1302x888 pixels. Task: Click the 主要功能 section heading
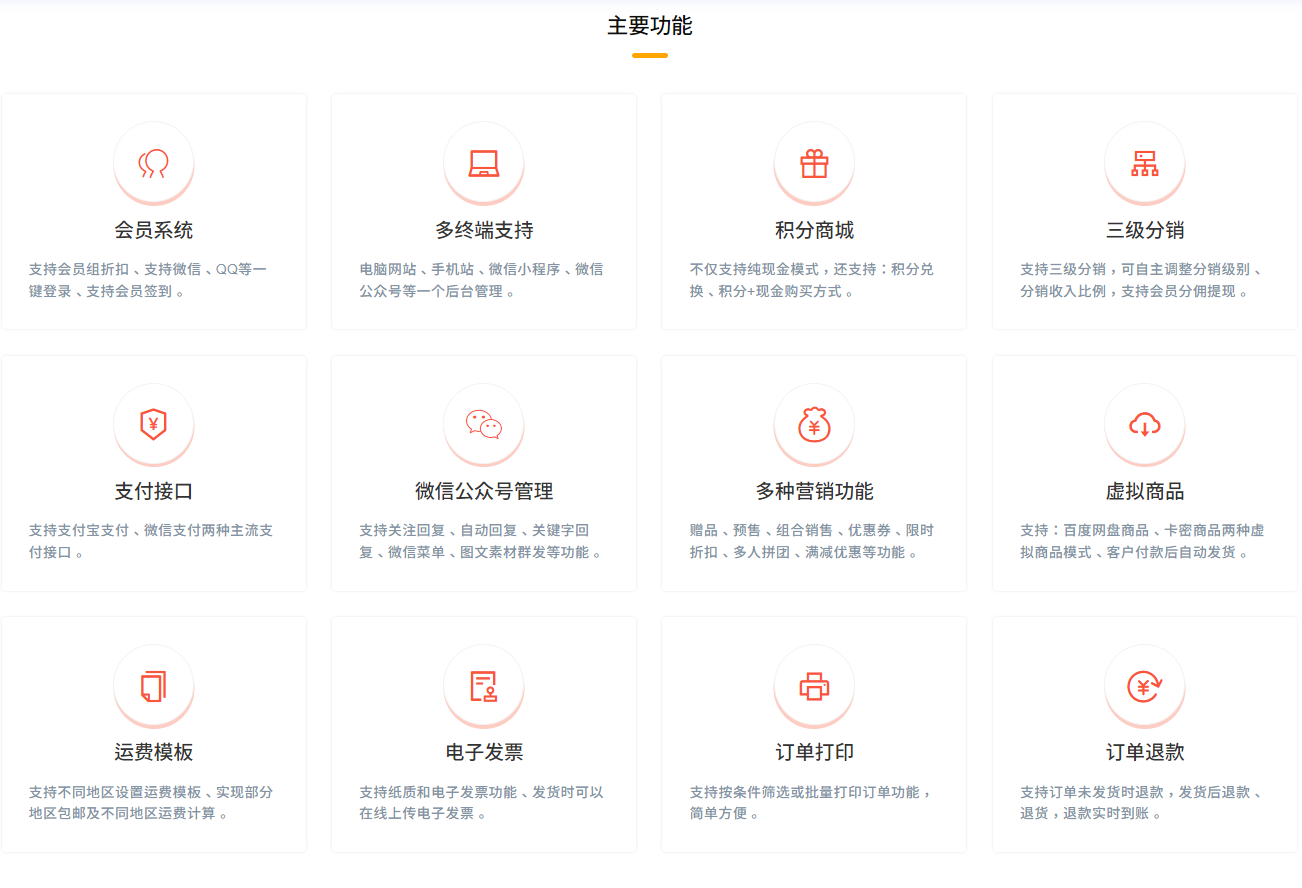[650, 27]
